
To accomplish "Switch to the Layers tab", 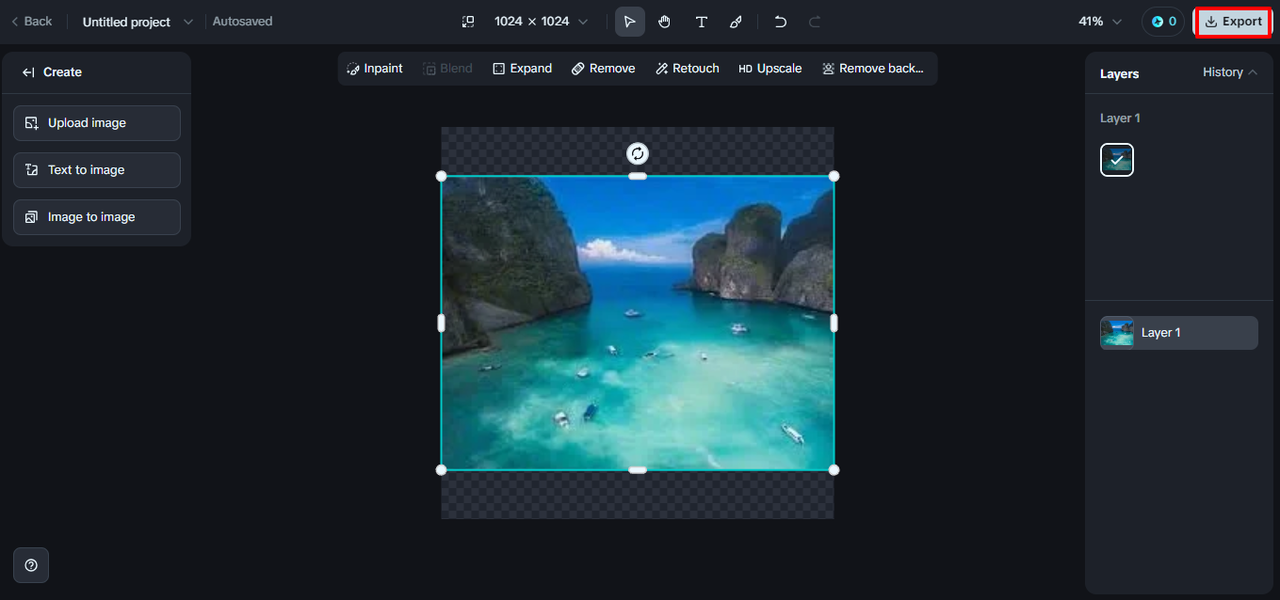I will (x=1119, y=73).
